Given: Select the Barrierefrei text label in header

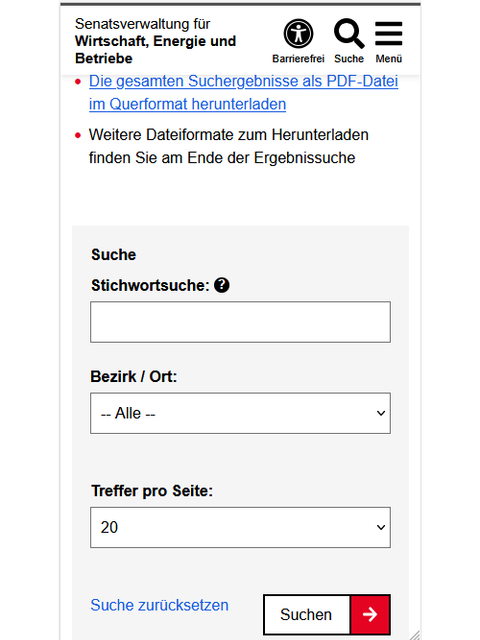Looking at the screenshot, I should click(x=298, y=59).
